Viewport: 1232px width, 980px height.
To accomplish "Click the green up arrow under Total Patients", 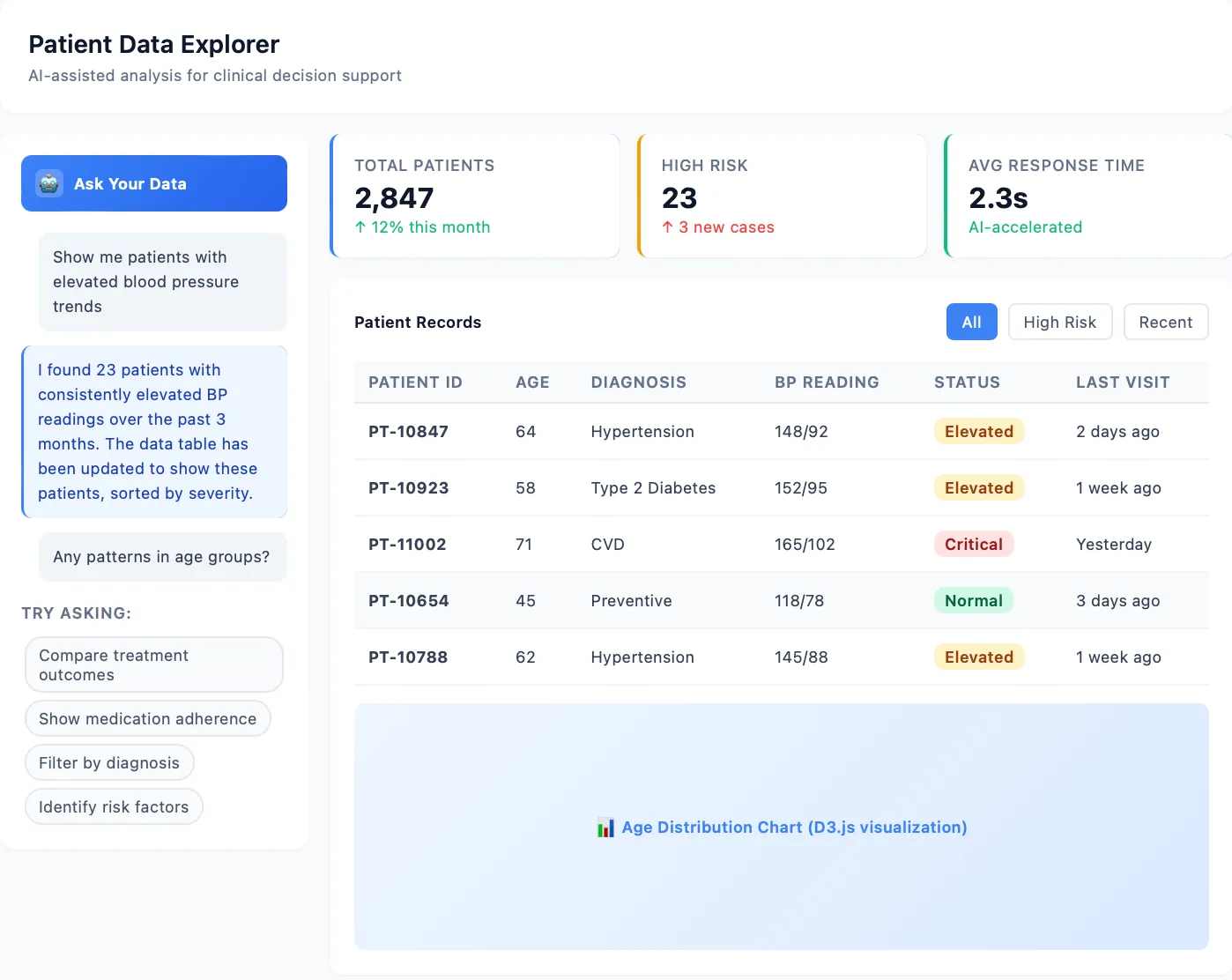I will pos(360,226).
